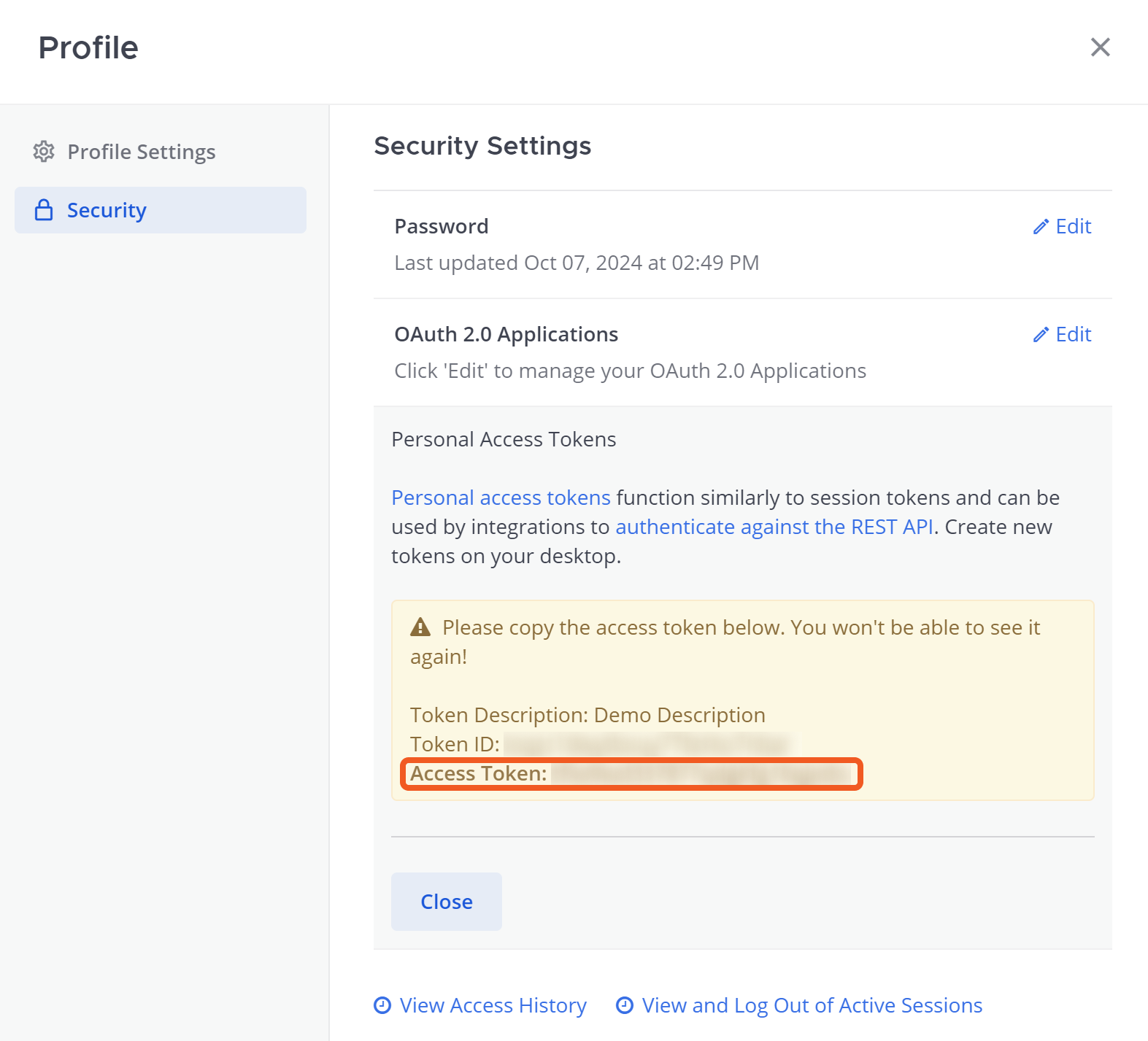Click the pencil icon for OAuth 2.0 Applications

pyautogui.click(x=1041, y=335)
